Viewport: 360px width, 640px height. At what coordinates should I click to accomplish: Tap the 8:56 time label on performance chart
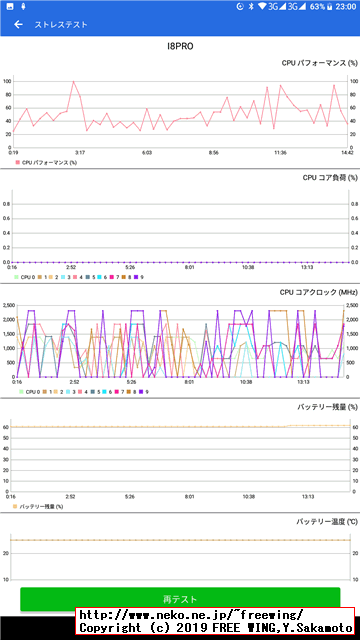[x=213, y=152]
